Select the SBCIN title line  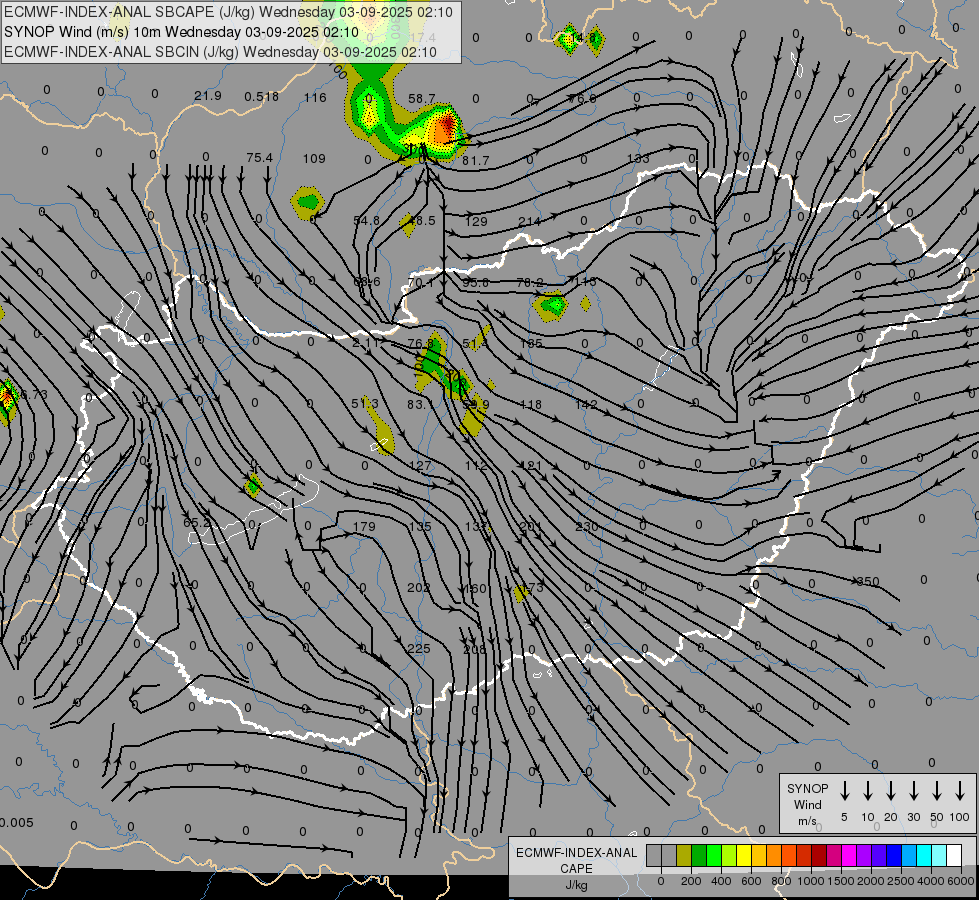pos(220,52)
